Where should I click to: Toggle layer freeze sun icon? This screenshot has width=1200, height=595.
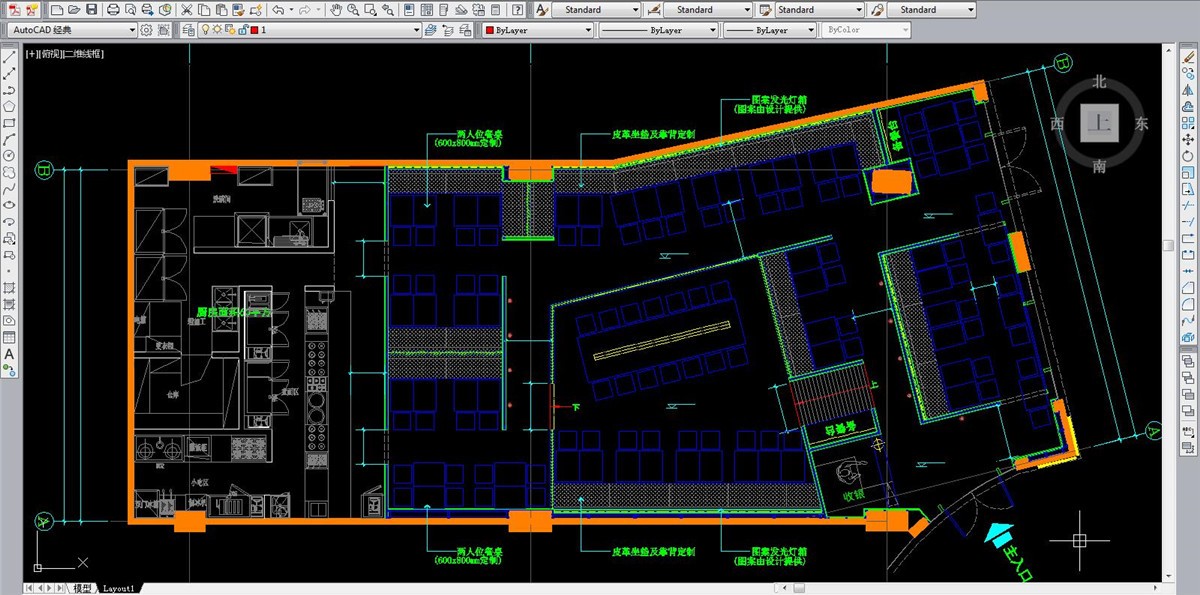(218, 30)
